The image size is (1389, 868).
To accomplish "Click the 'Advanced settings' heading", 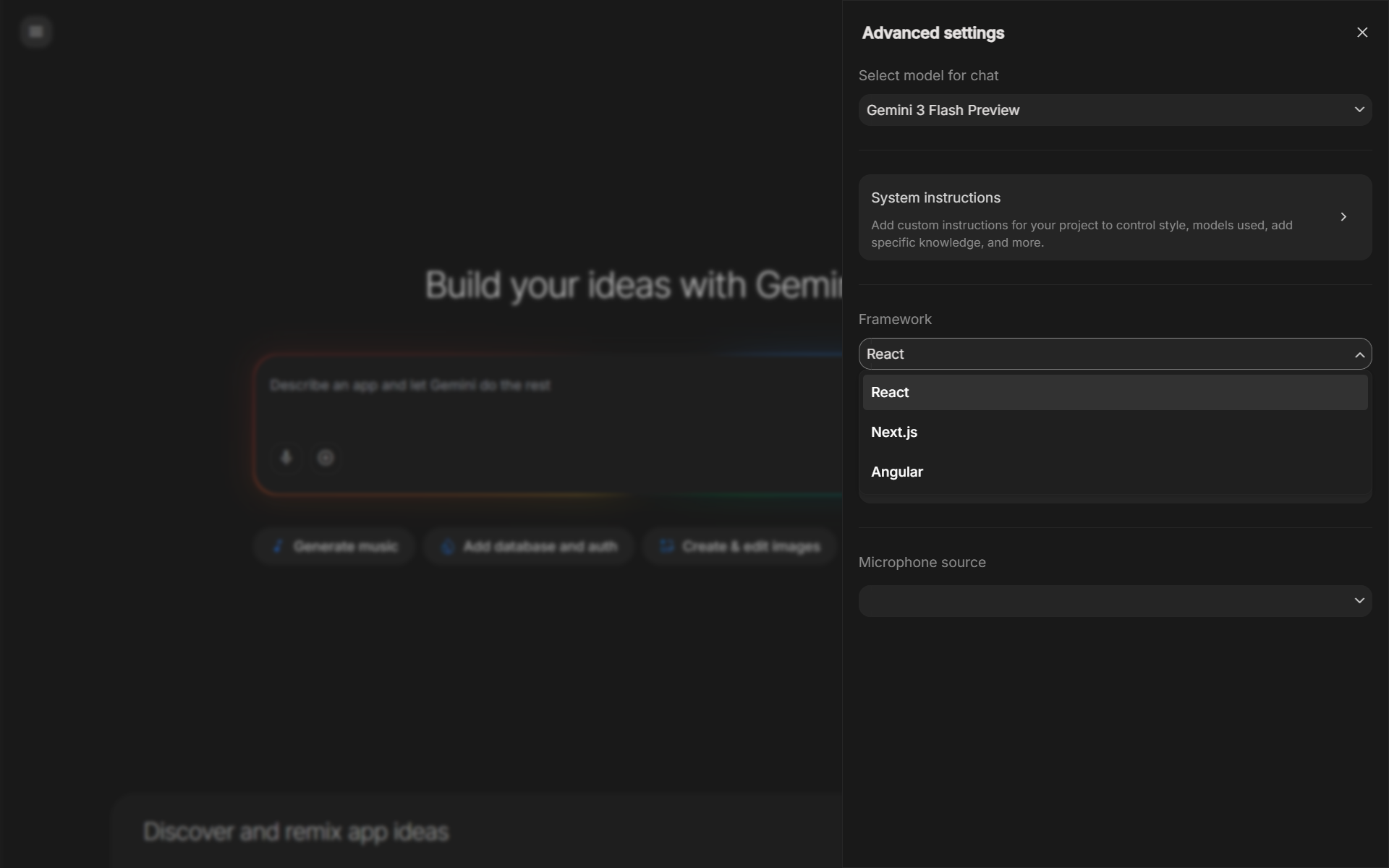I will click(933, 33).
